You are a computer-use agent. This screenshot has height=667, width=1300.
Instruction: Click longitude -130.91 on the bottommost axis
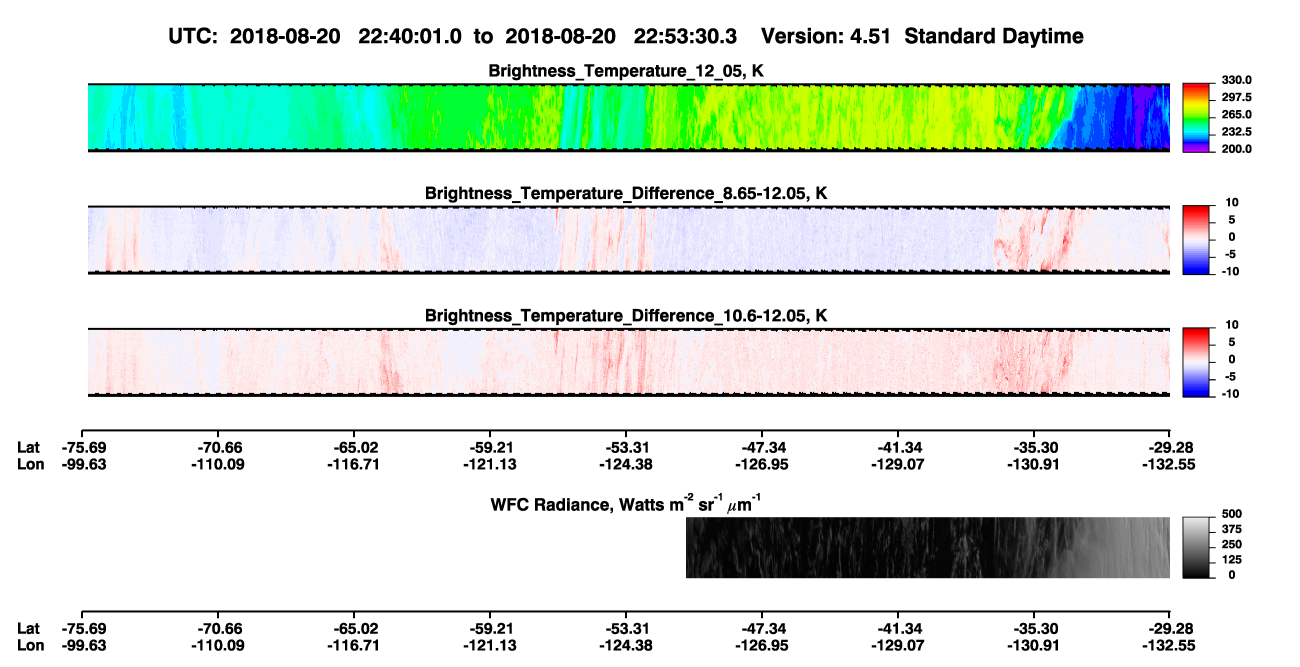[1033, 645]
